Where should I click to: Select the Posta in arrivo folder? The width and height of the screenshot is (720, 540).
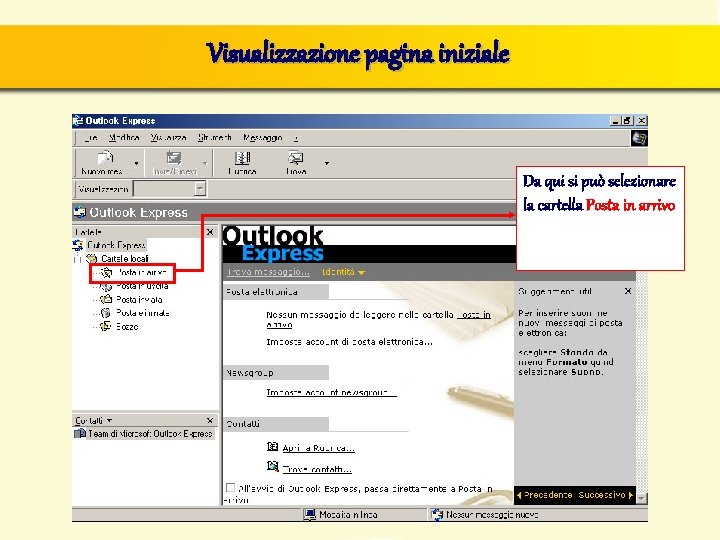[x=141, y=273]
